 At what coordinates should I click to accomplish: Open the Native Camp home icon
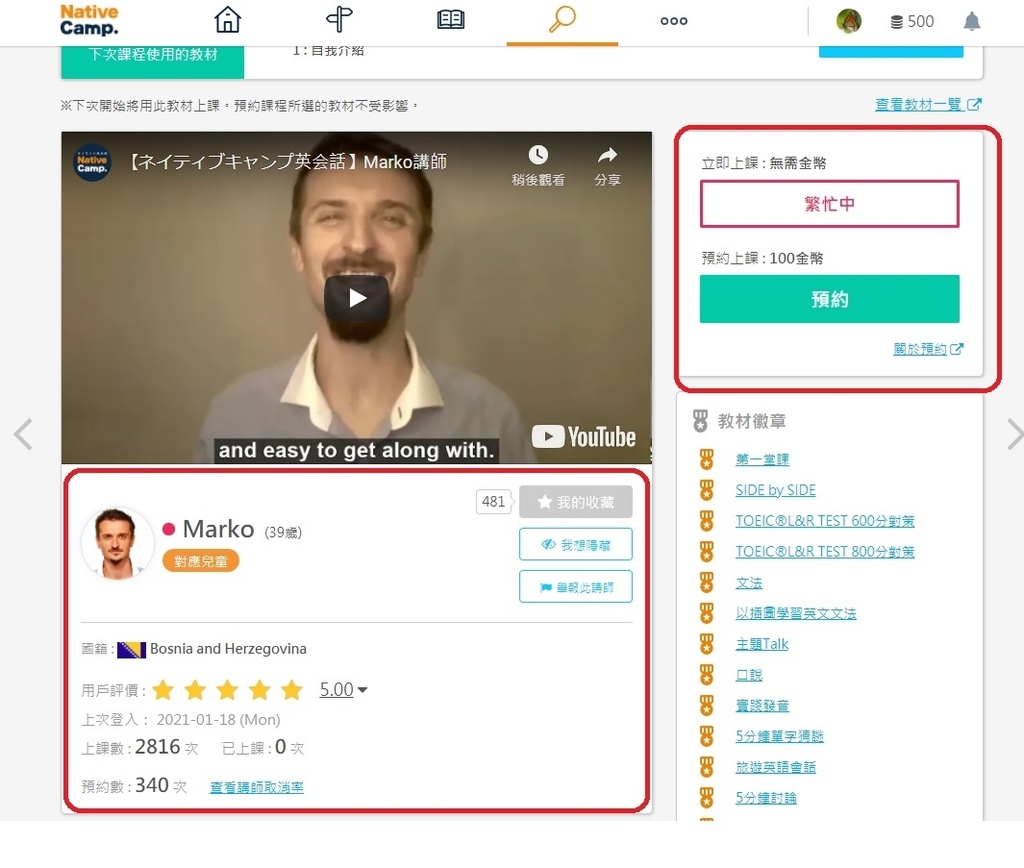[227, 20]
